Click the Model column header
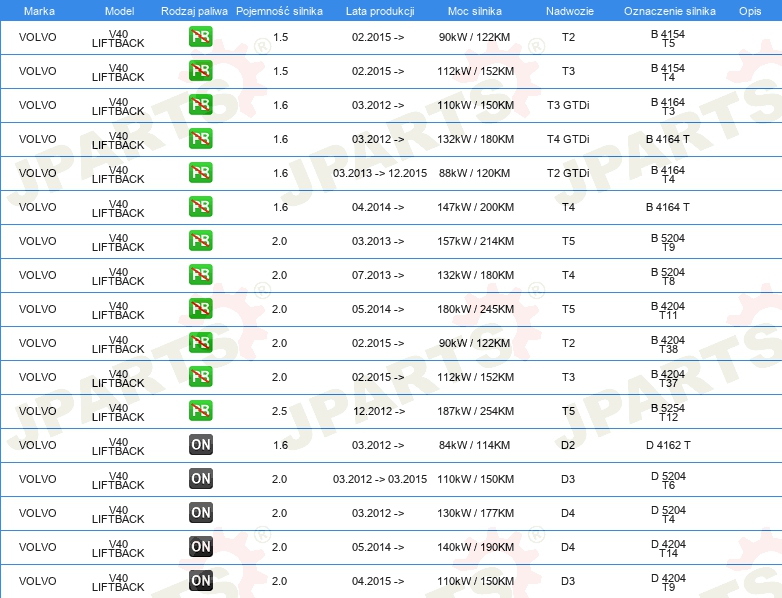 120,11
